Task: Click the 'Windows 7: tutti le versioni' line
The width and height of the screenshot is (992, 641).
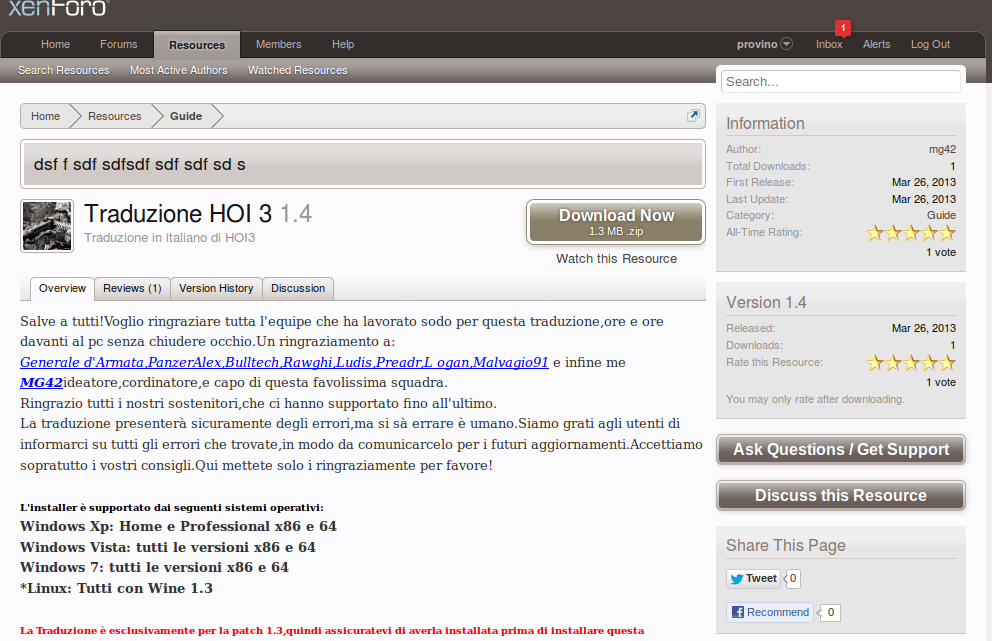Action: point(154,568)
